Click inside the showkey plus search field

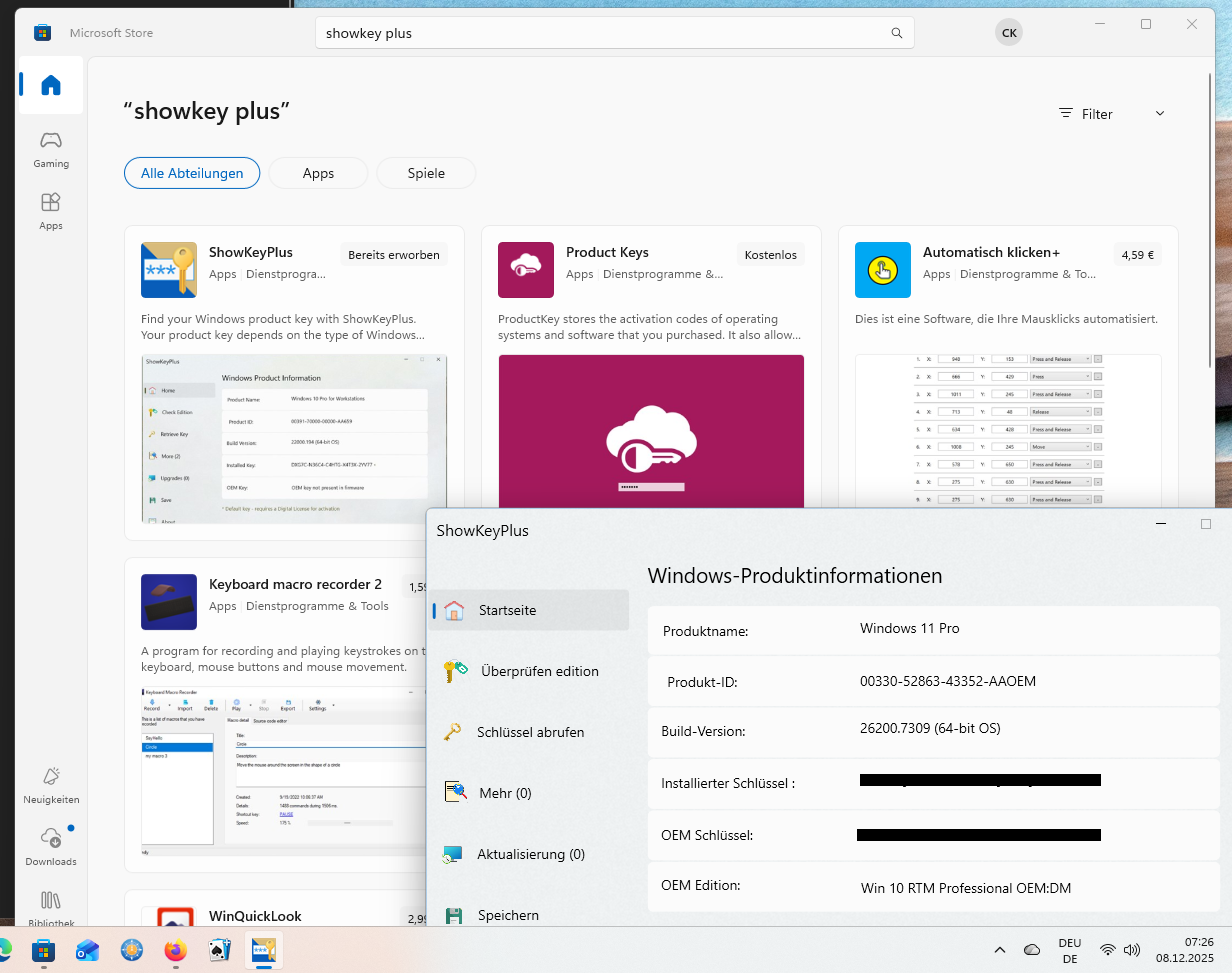click(x=600, y=33)
